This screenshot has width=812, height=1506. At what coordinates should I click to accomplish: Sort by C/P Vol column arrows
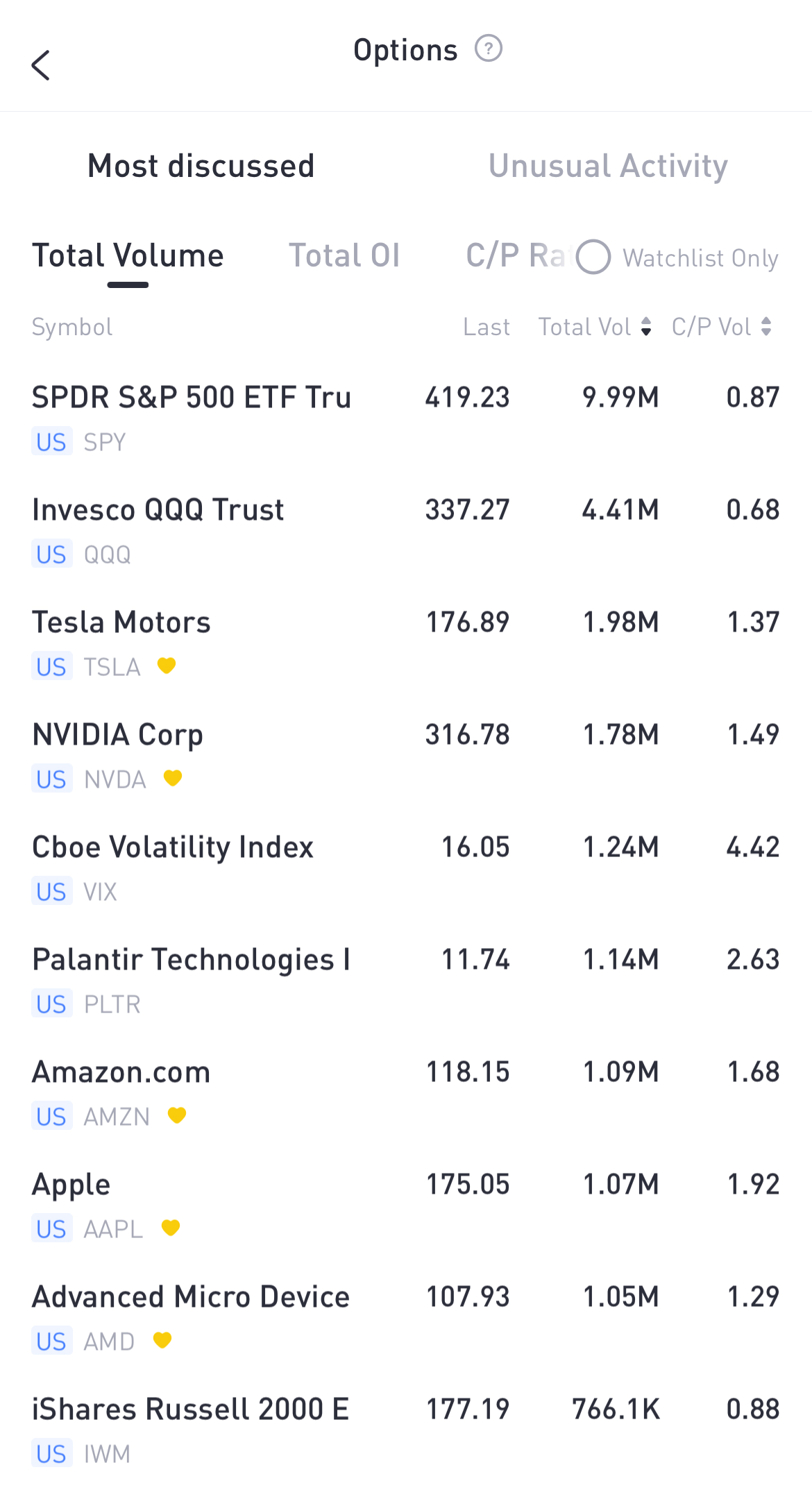(766, 327)
